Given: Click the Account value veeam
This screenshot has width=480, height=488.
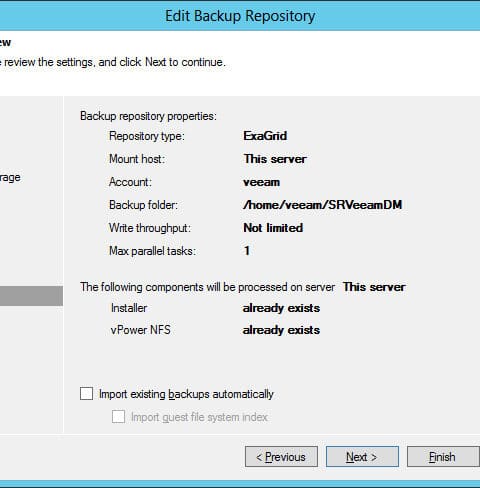Looking at the screenshot, I should 261,182.
